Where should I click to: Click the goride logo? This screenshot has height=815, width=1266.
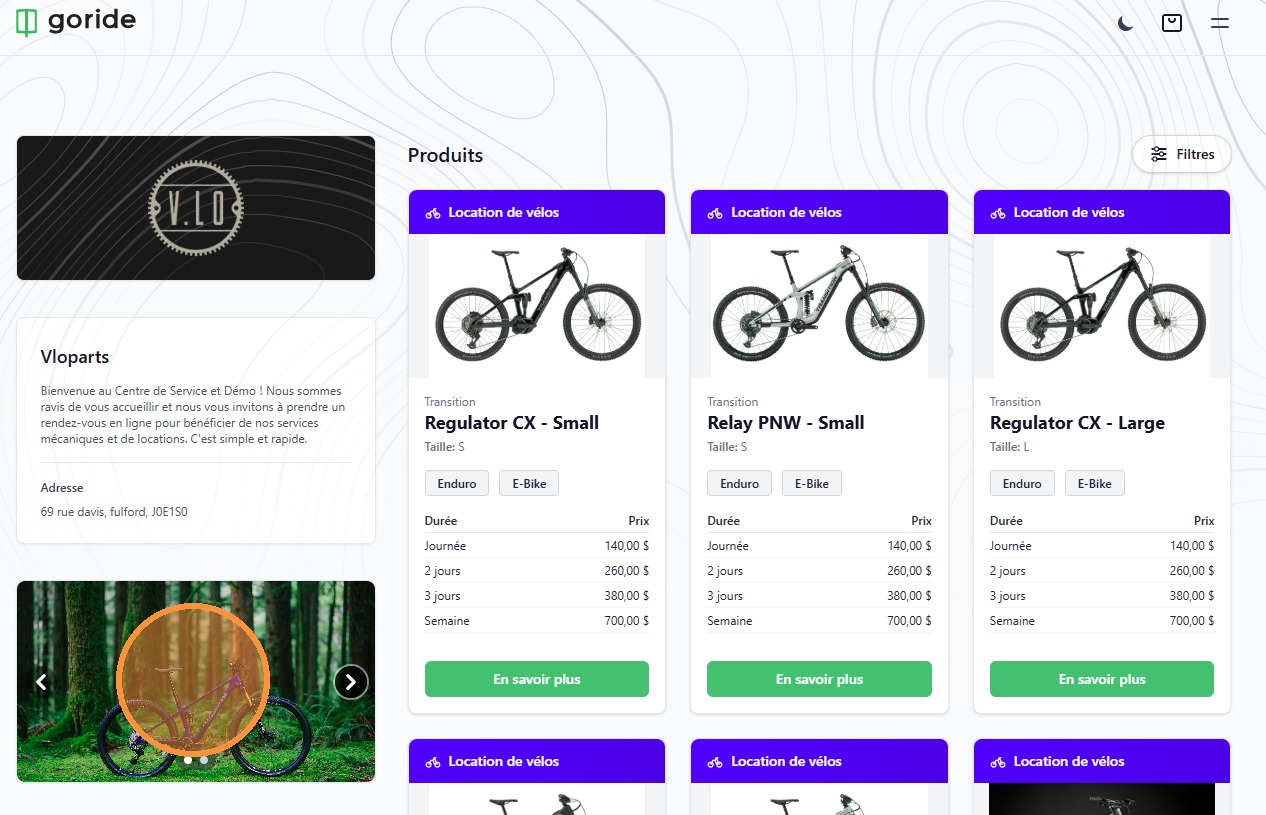point(76,21)
